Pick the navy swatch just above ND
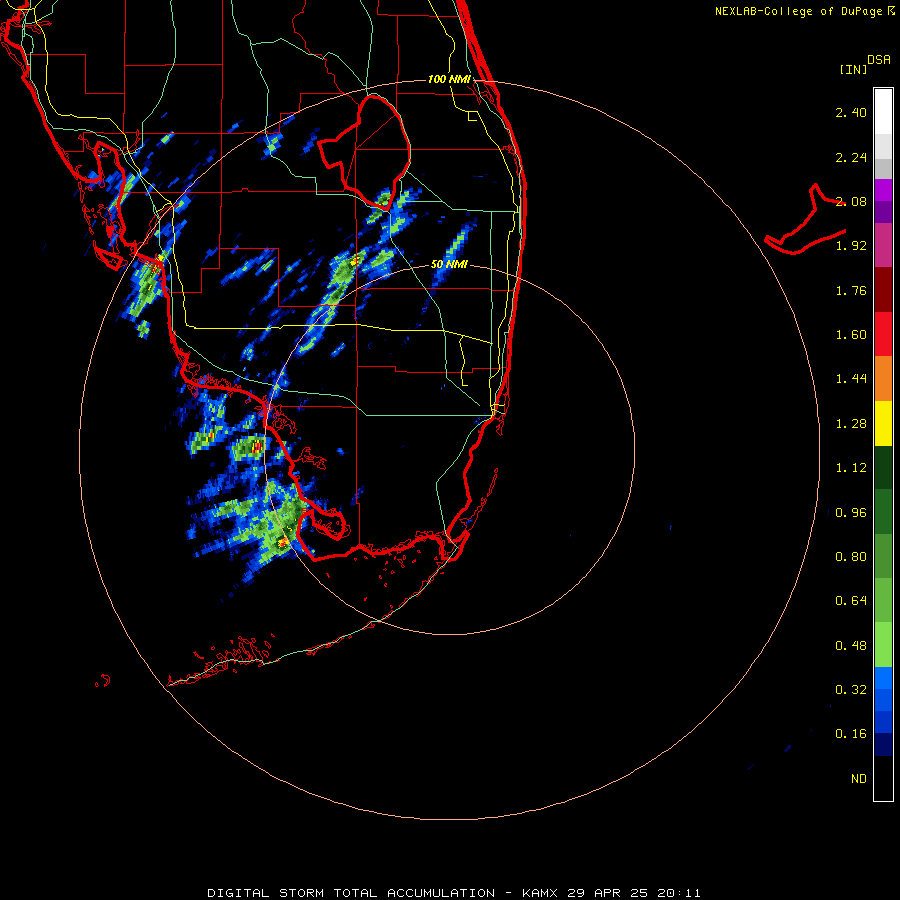Screen dimensions: 900x900 883,744
